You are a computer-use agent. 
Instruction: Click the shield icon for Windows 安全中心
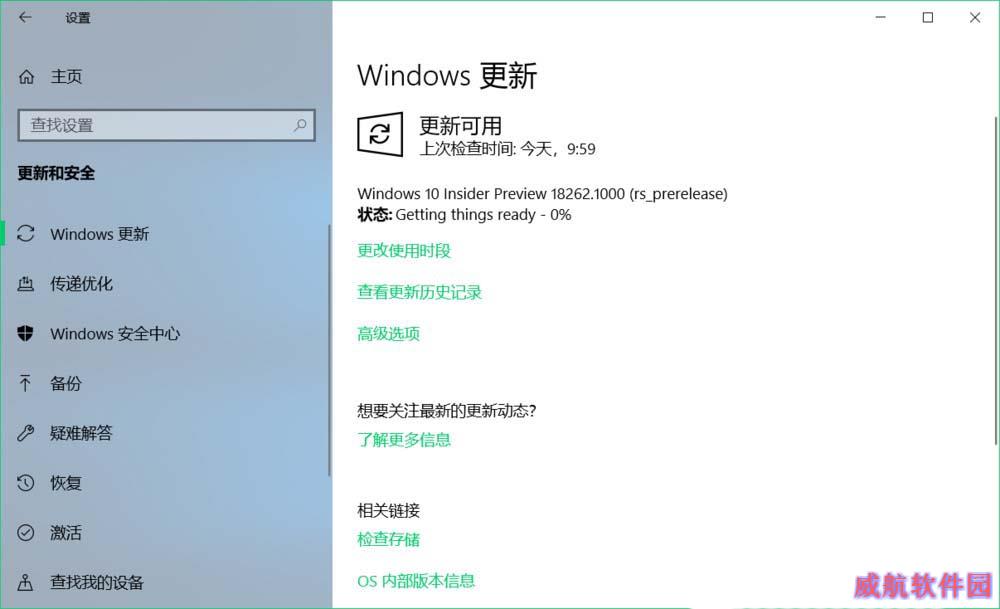point(26,333)
